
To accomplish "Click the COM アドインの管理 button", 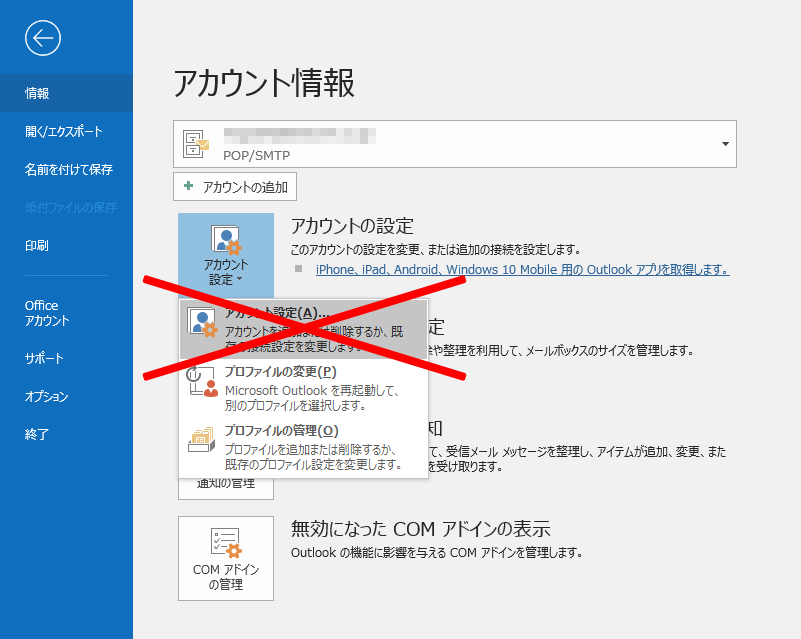I will point(226,558).
